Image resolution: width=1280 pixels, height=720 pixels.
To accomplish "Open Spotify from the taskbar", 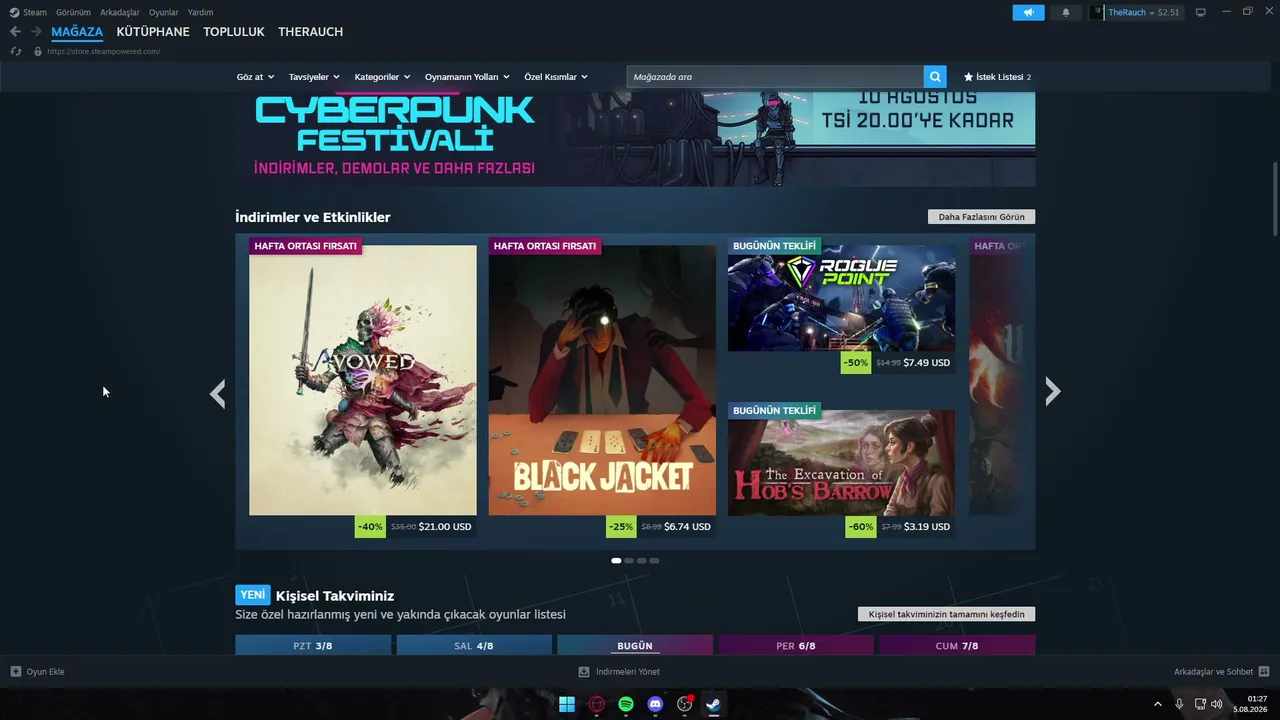I will pos(626,704).
